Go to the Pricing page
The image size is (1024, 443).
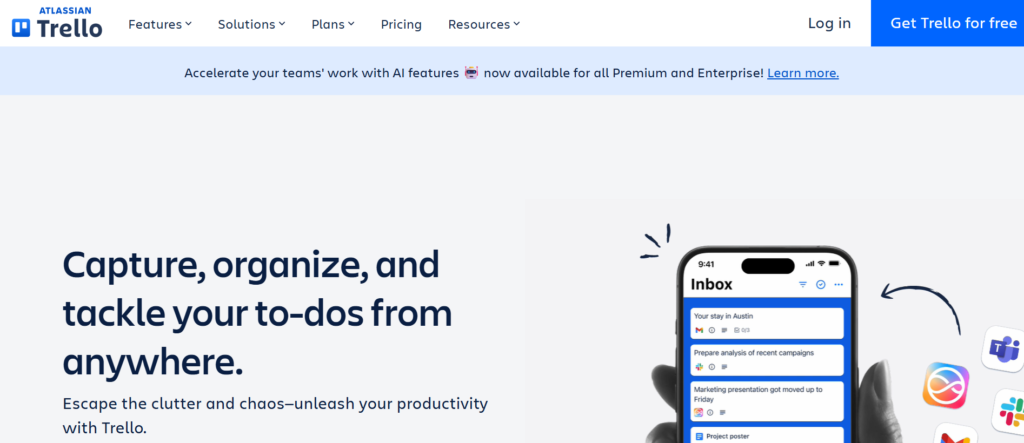[401, 24]
